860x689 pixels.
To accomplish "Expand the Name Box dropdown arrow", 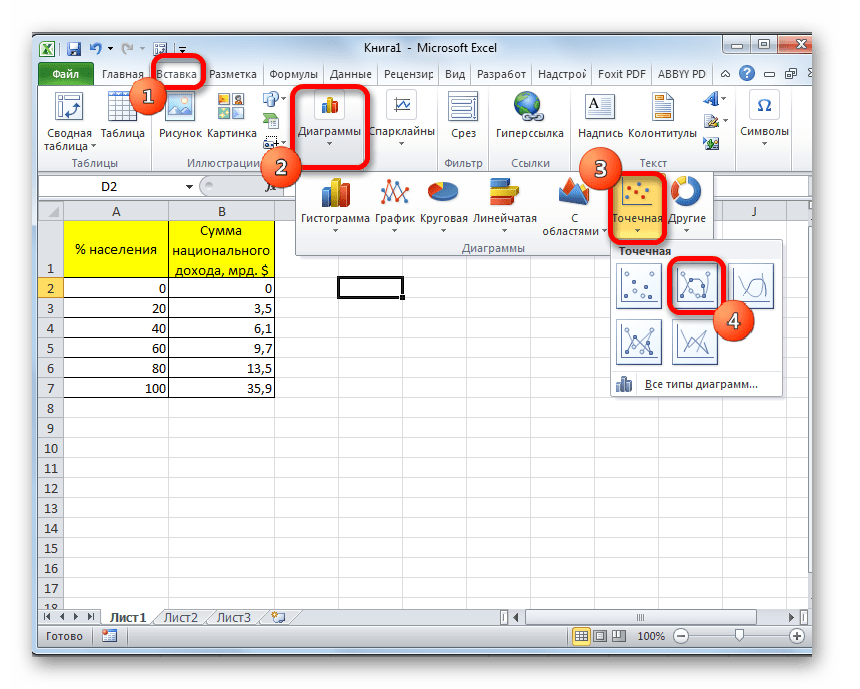I will click(190, 187).
